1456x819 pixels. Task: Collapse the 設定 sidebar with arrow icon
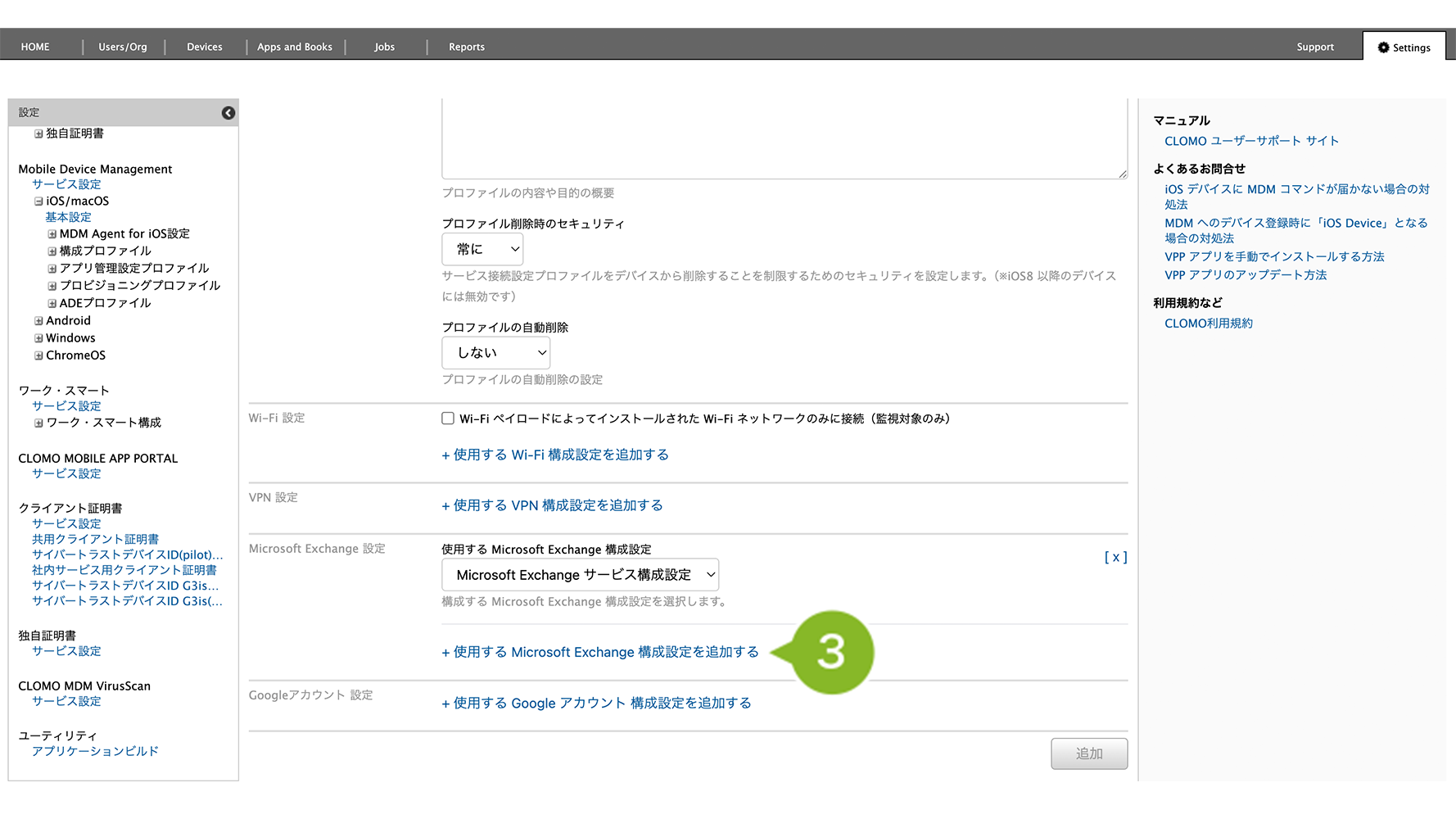point(228,113)
